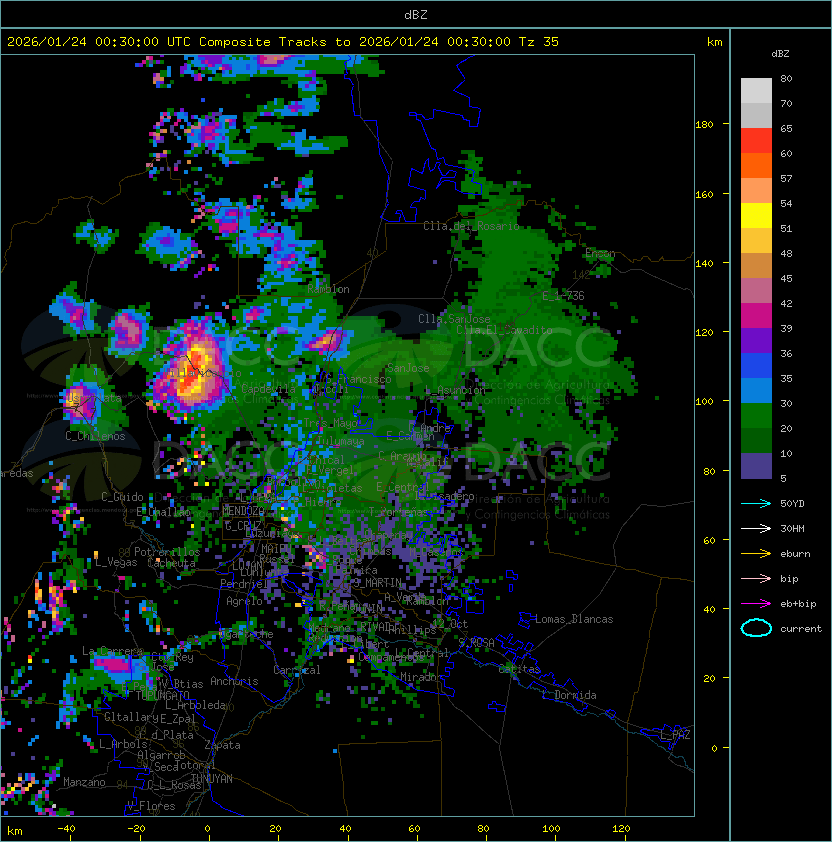Viewport: 832px width, 842px height.
Task: Click the 'L_PAZ' map label
Action: tap(675, 735)
